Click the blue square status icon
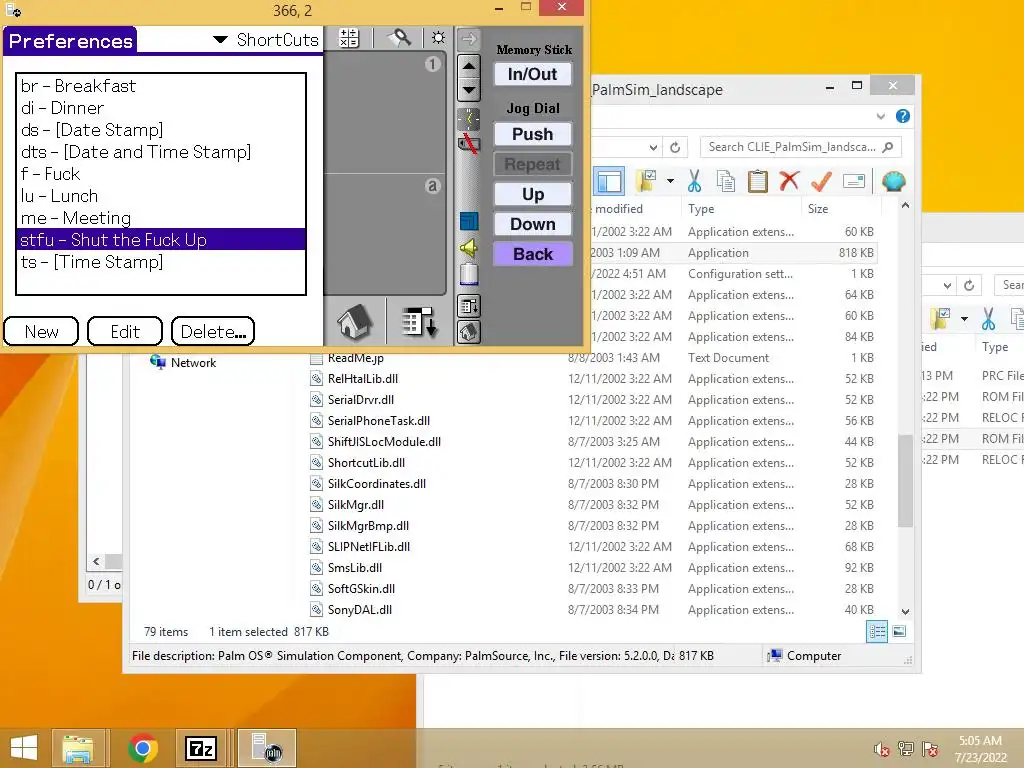 (x=469, y=221)
